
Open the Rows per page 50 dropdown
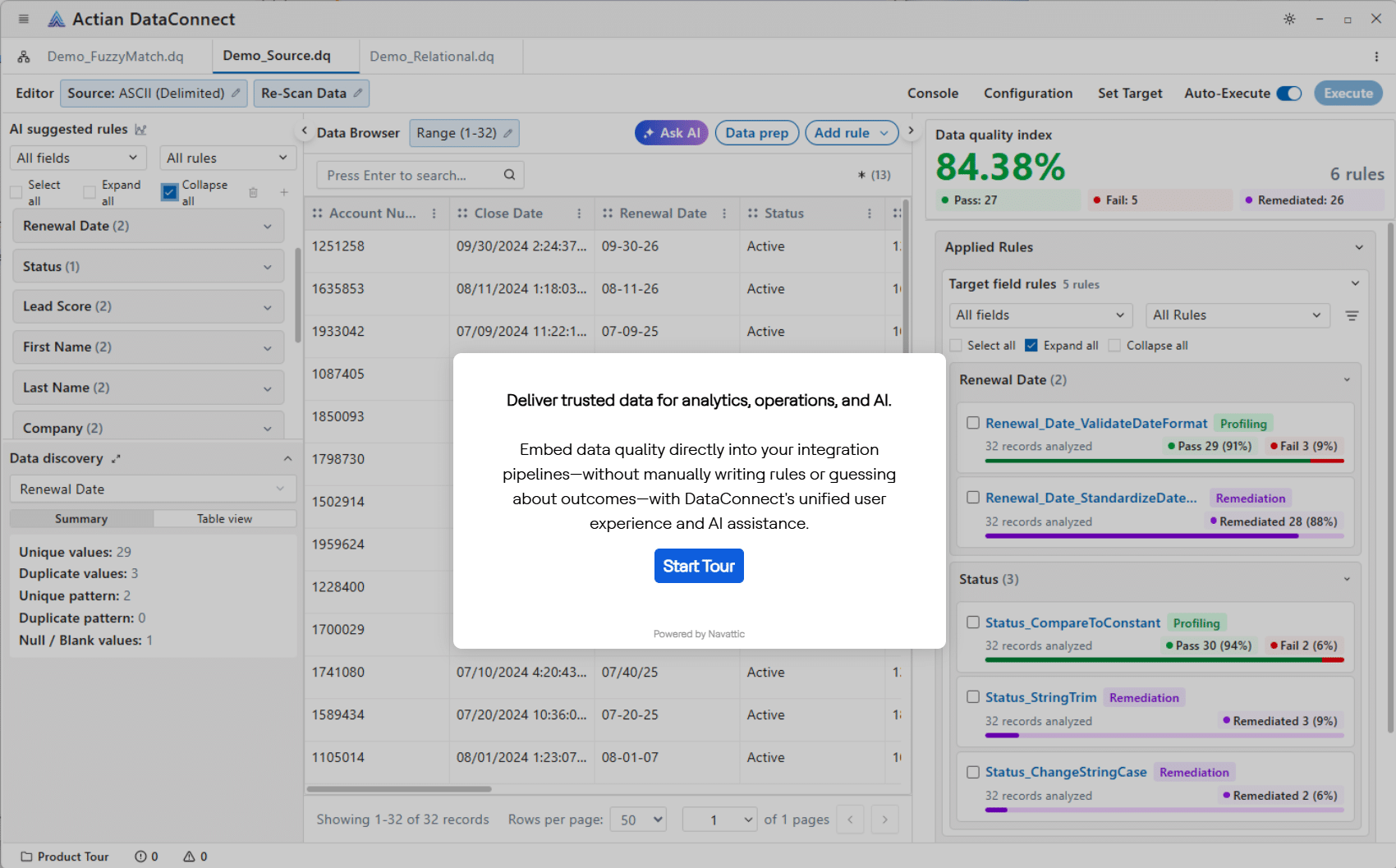(x=638, y=820)
